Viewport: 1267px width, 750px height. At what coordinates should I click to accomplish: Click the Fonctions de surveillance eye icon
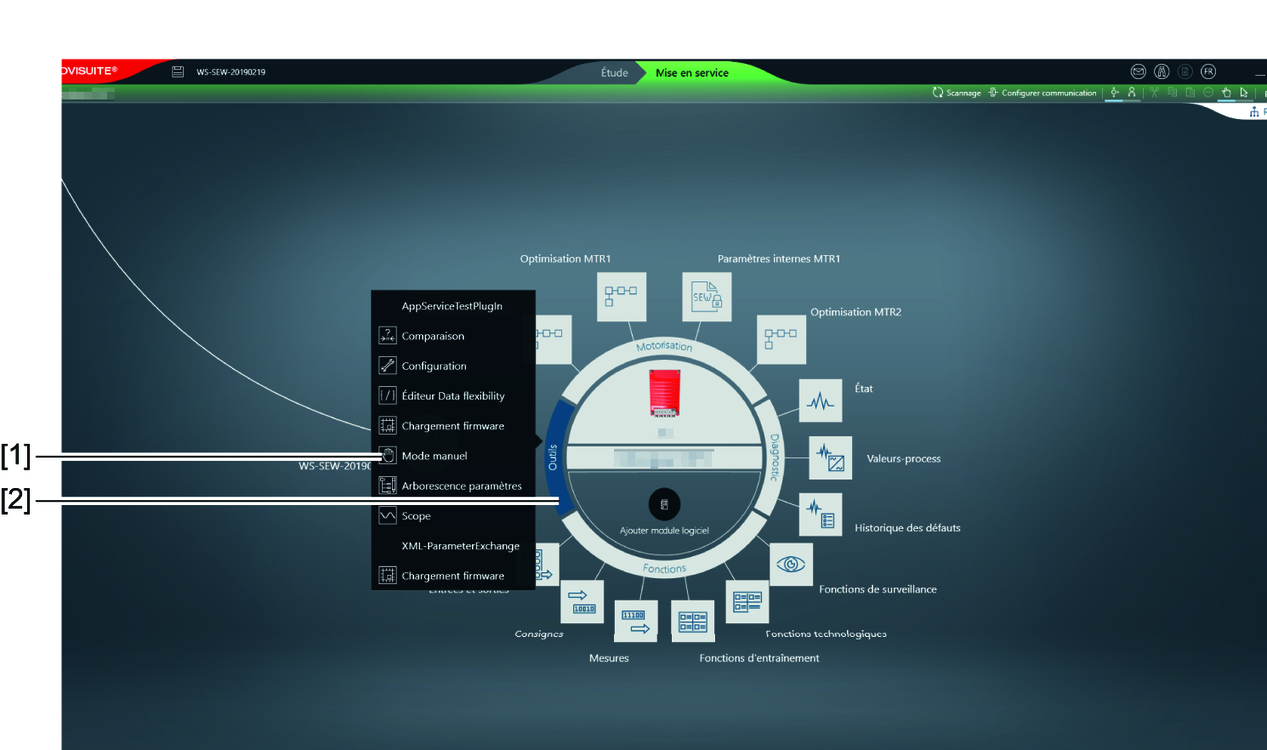pyautogui.click(x=791, y=564)
